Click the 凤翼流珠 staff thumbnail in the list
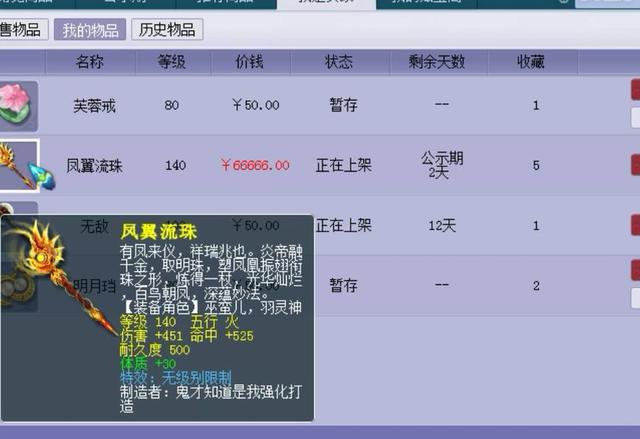This screenshot has height=439, width=640. point(20,165)
